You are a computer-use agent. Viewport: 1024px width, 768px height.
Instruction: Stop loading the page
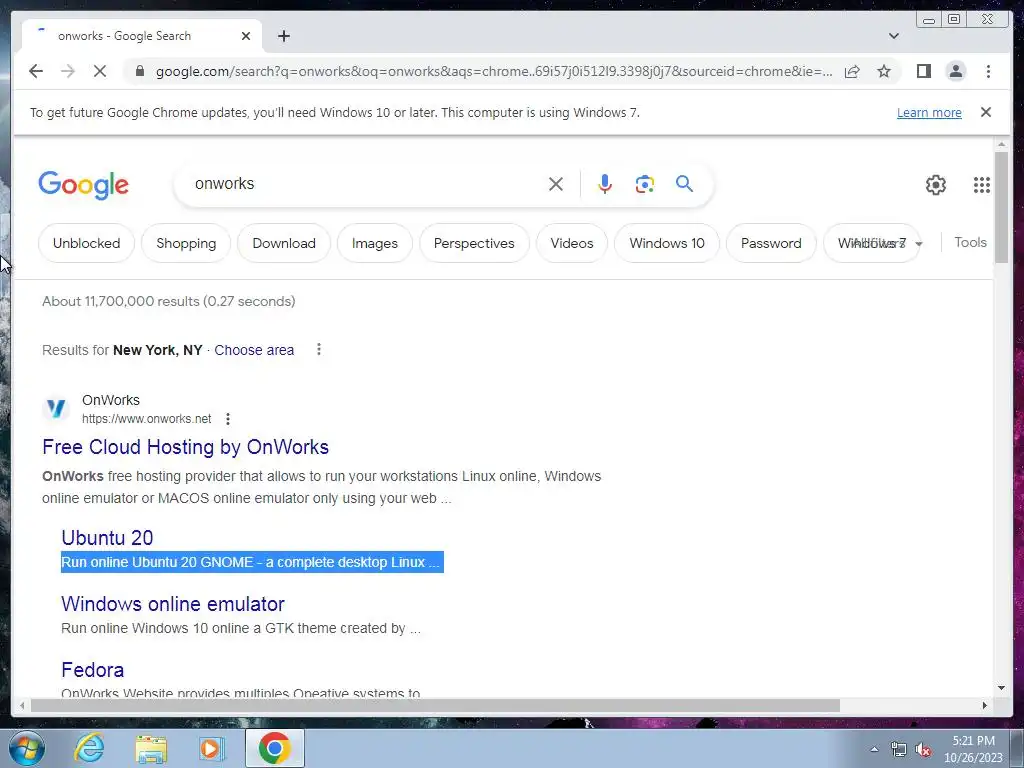click(100, 71)
